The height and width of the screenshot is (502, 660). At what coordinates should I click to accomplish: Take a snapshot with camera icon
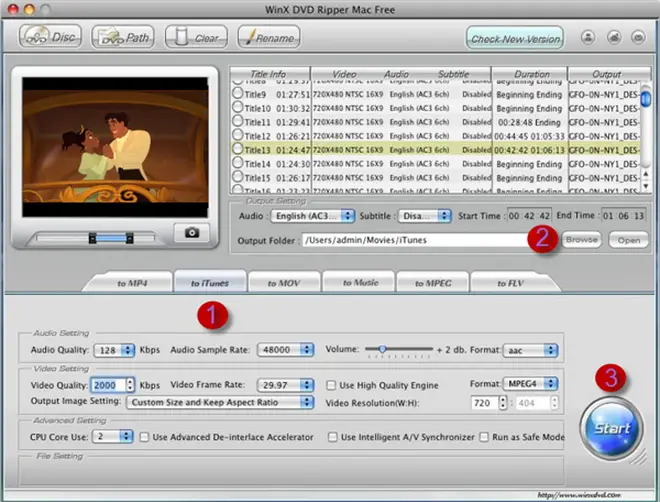192,233
